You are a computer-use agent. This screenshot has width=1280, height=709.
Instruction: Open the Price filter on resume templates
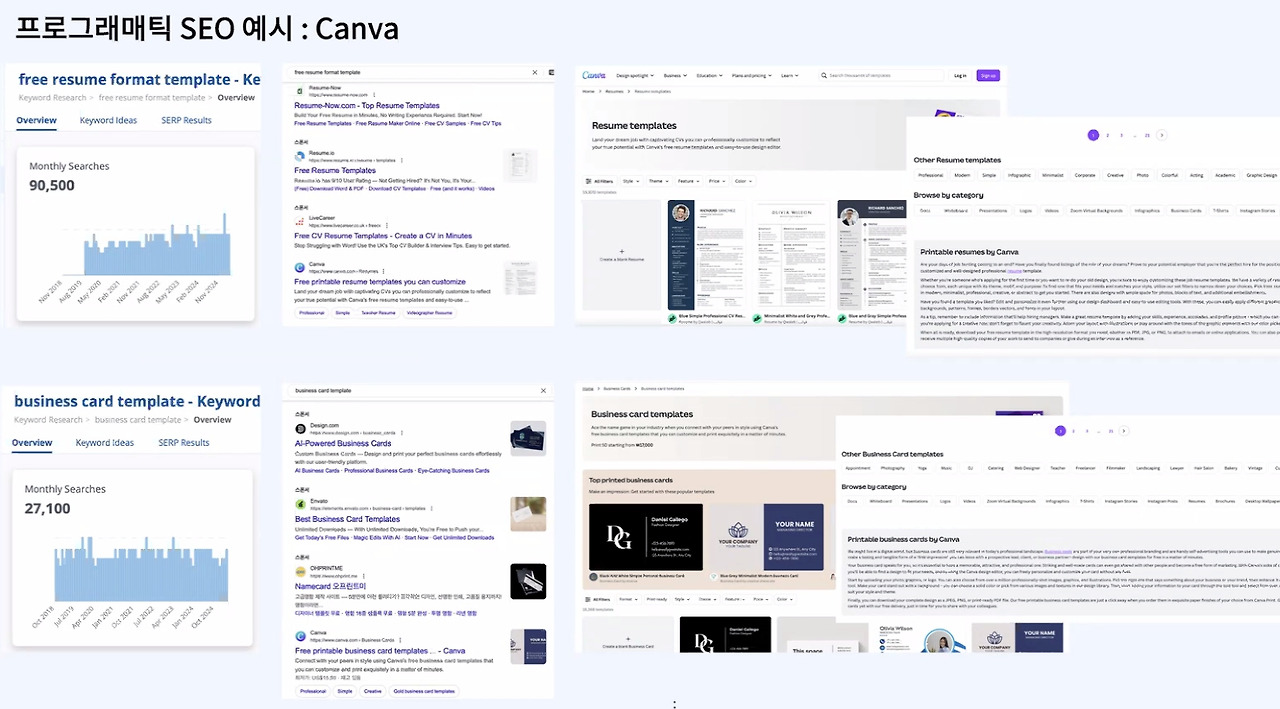click(717, 181)
